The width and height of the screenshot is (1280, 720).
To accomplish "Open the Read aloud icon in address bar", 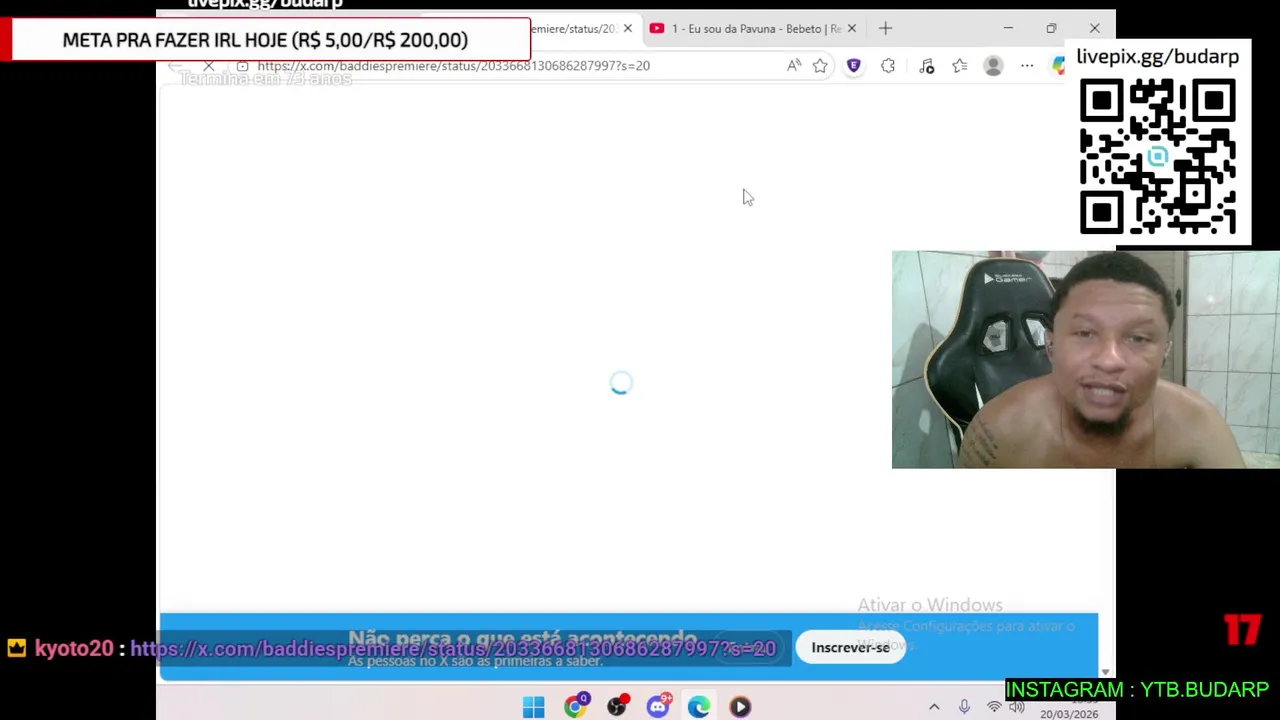I will (794, 66).
